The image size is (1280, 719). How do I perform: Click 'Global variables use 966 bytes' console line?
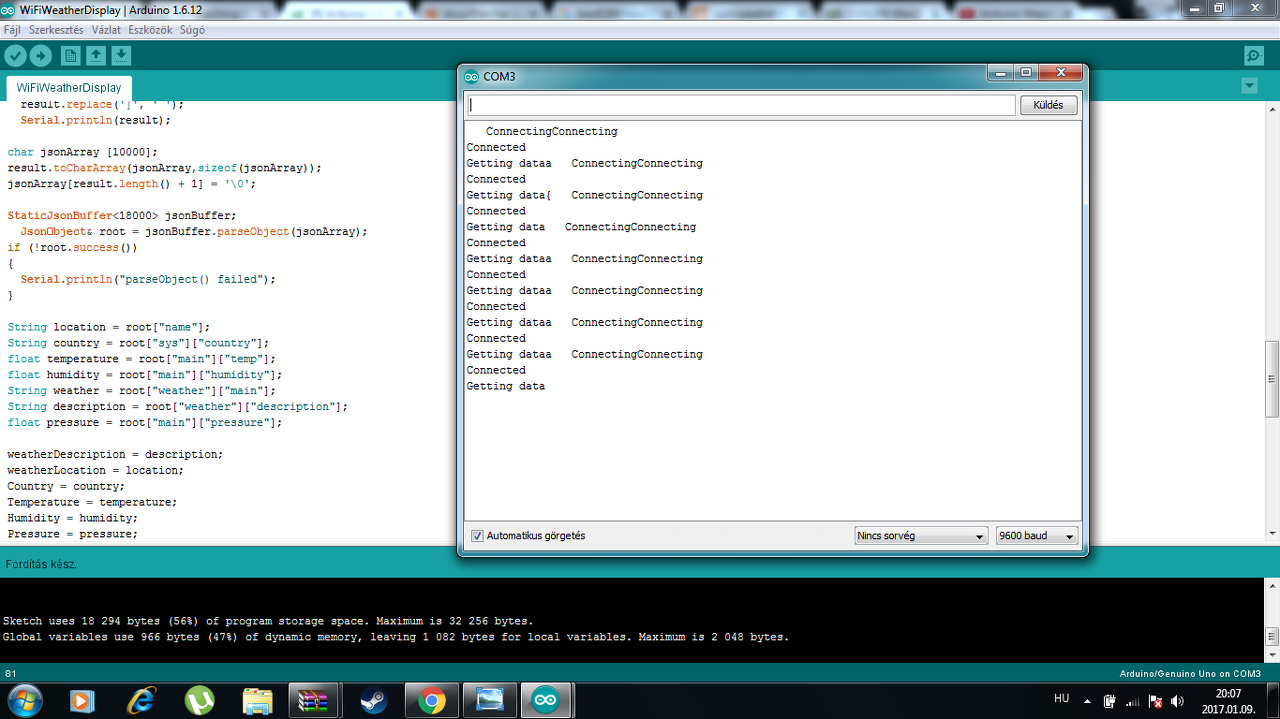click(396, 637)
